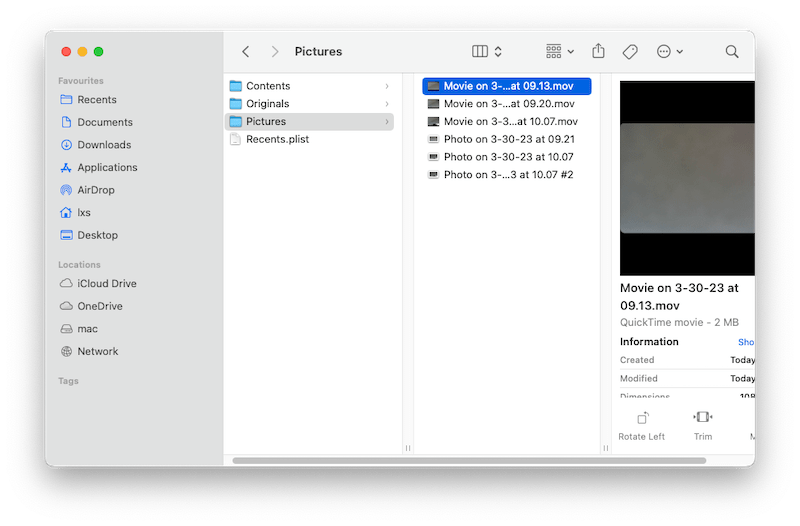Select Network under Locations
The height and width of the screenshot is (526, 800).
point(97,352)
